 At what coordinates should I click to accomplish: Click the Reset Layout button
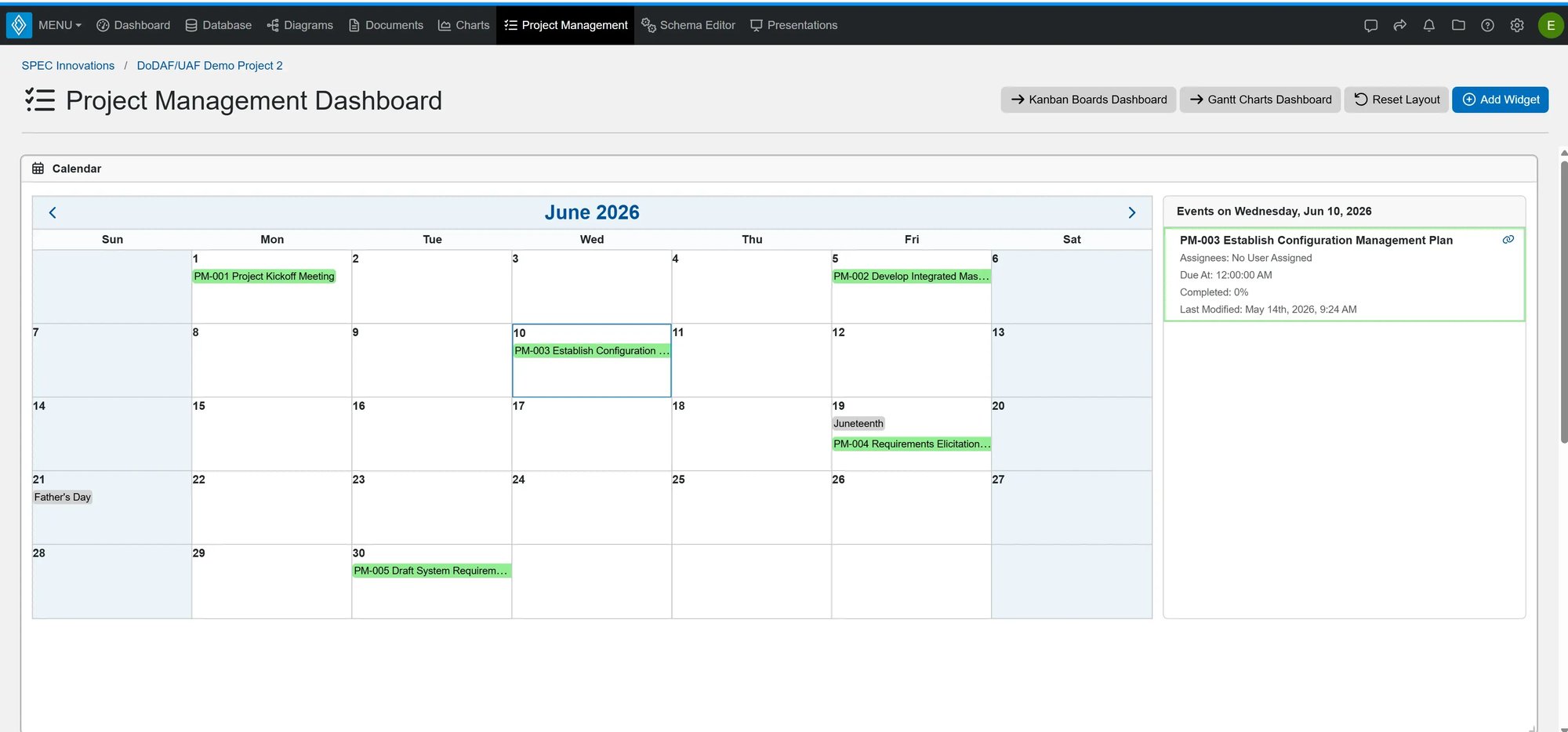1396,100
